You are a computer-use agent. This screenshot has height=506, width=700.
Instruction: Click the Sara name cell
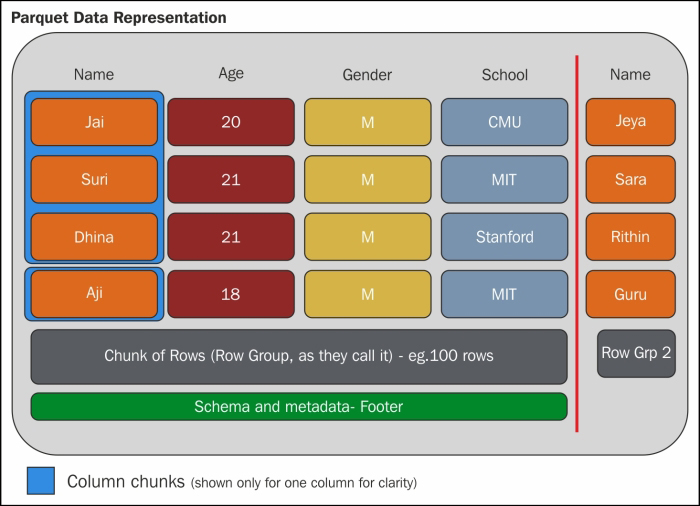point(630,180)
